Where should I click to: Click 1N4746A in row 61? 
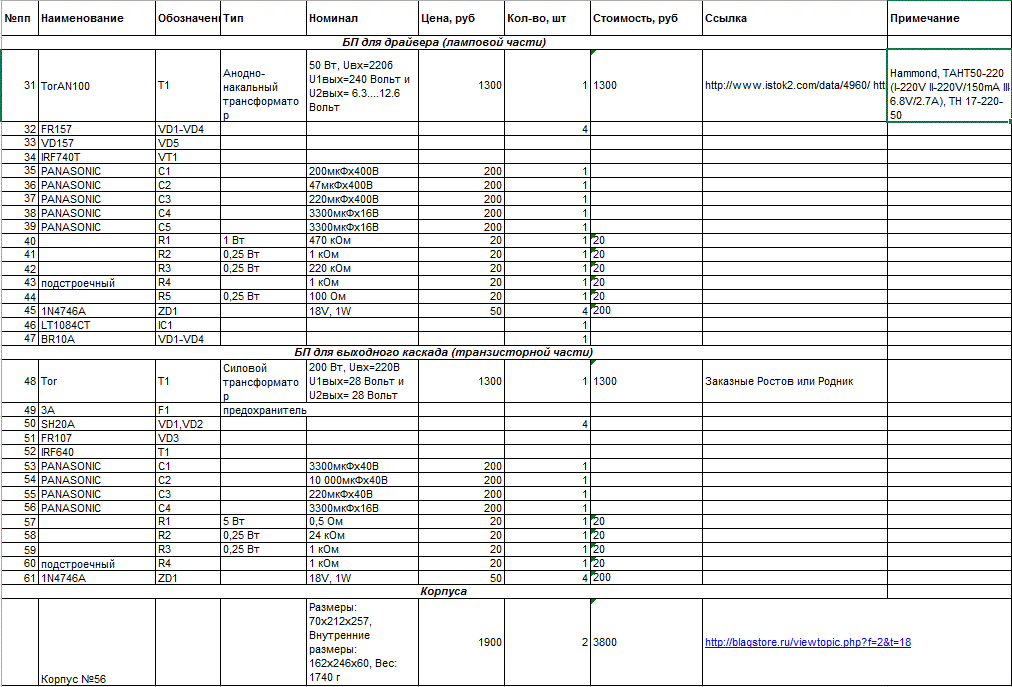(97, 578)
